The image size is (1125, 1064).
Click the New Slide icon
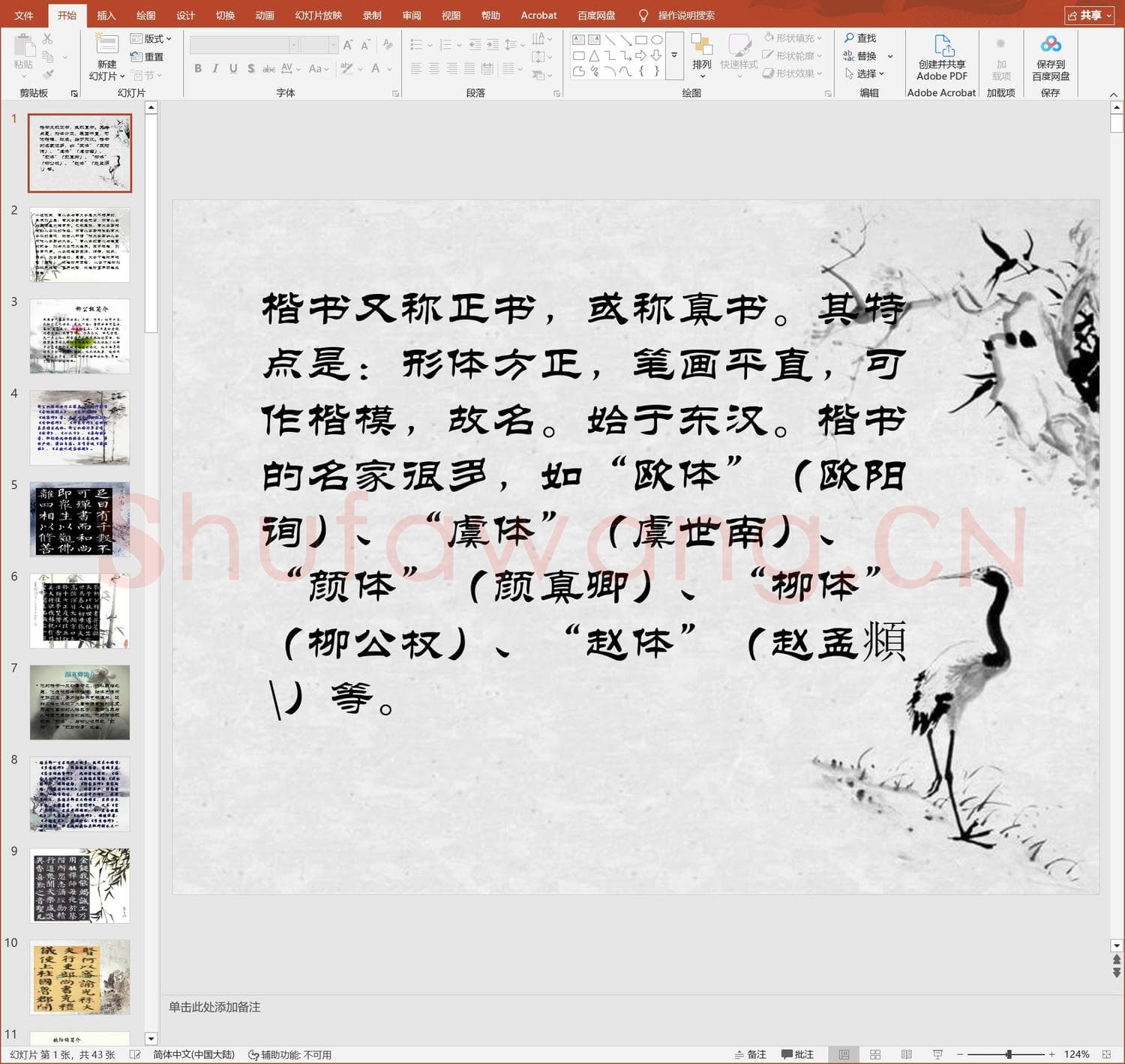[x=106, y=44]
